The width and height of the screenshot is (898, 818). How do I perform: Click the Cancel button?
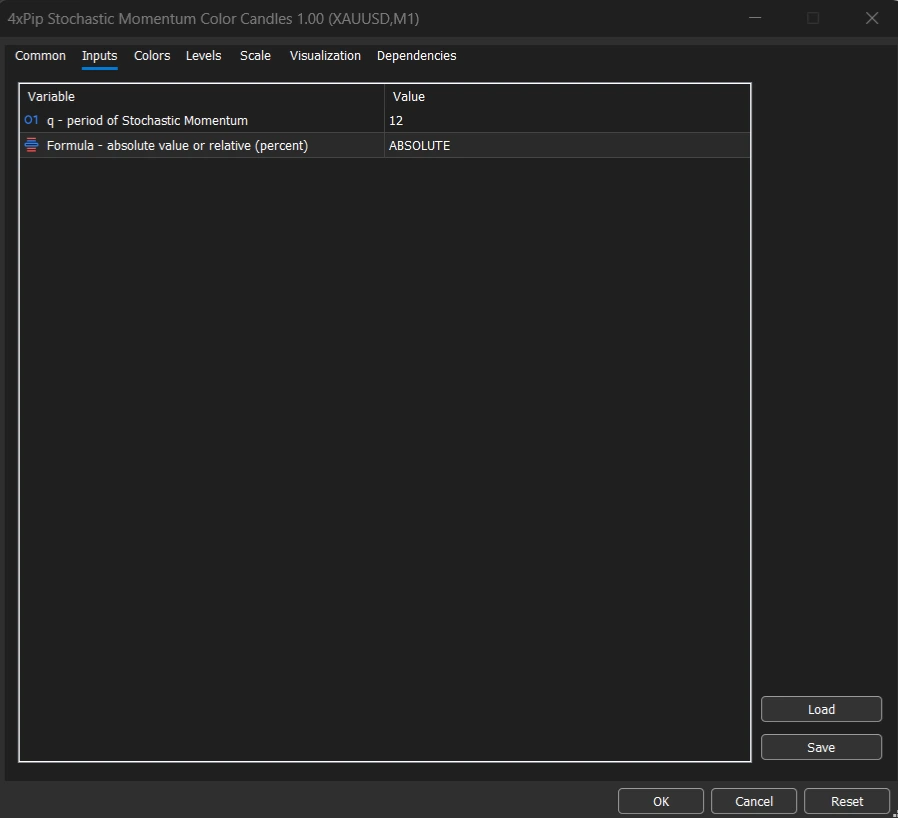[753, 801]
